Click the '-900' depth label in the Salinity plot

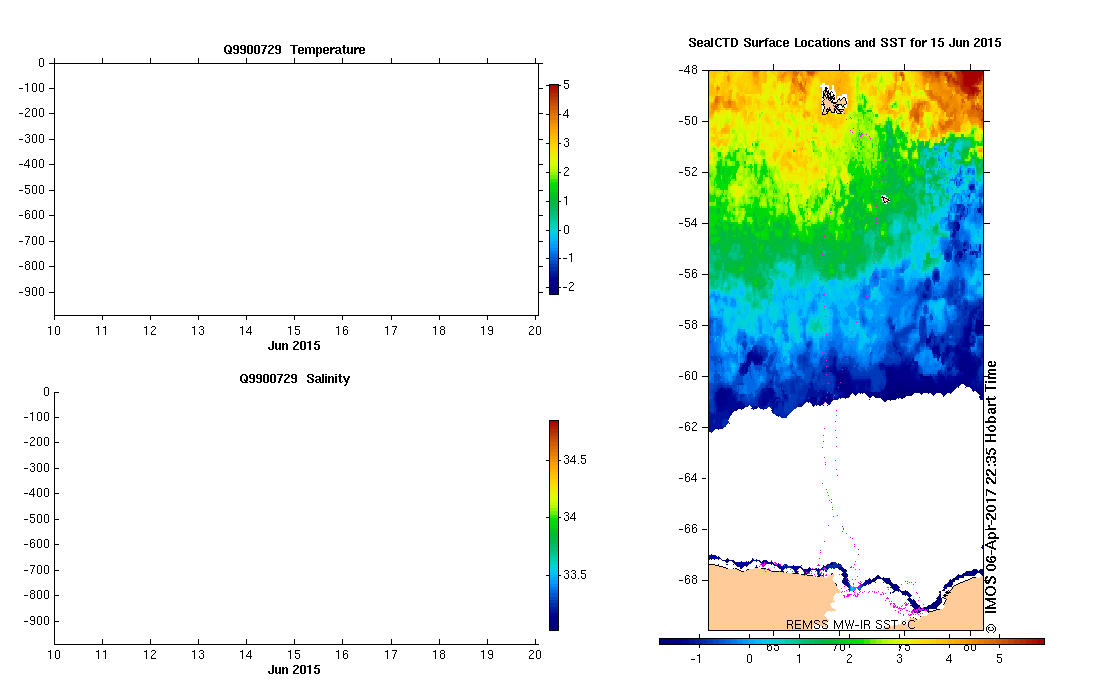click(37, 622)
